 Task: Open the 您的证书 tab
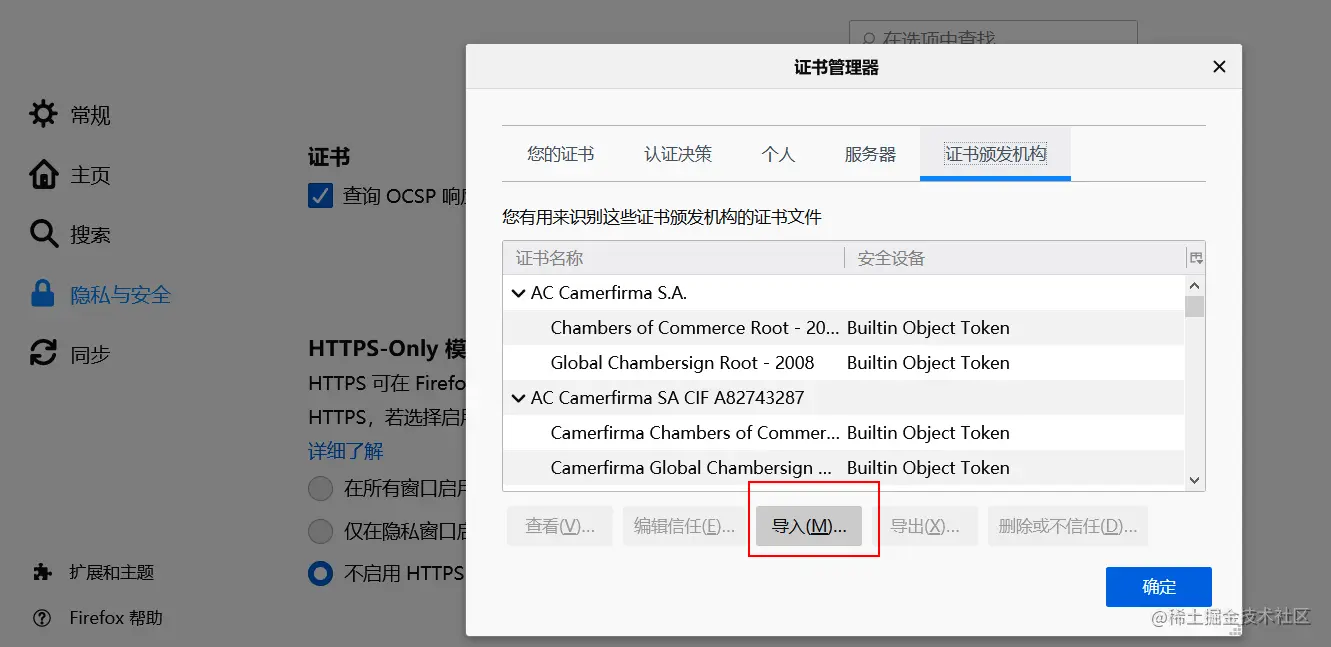559,154
